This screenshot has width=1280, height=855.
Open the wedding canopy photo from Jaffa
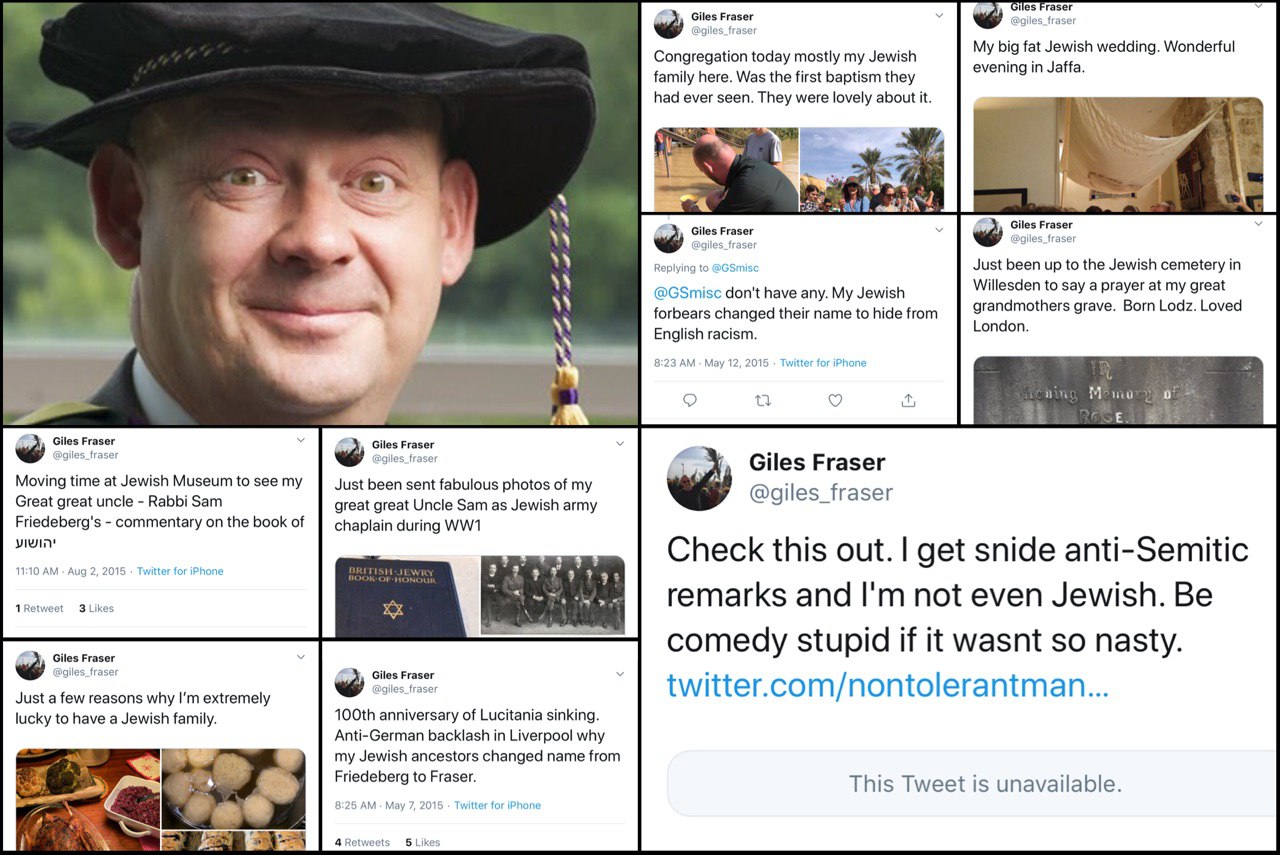point(1117,154)
